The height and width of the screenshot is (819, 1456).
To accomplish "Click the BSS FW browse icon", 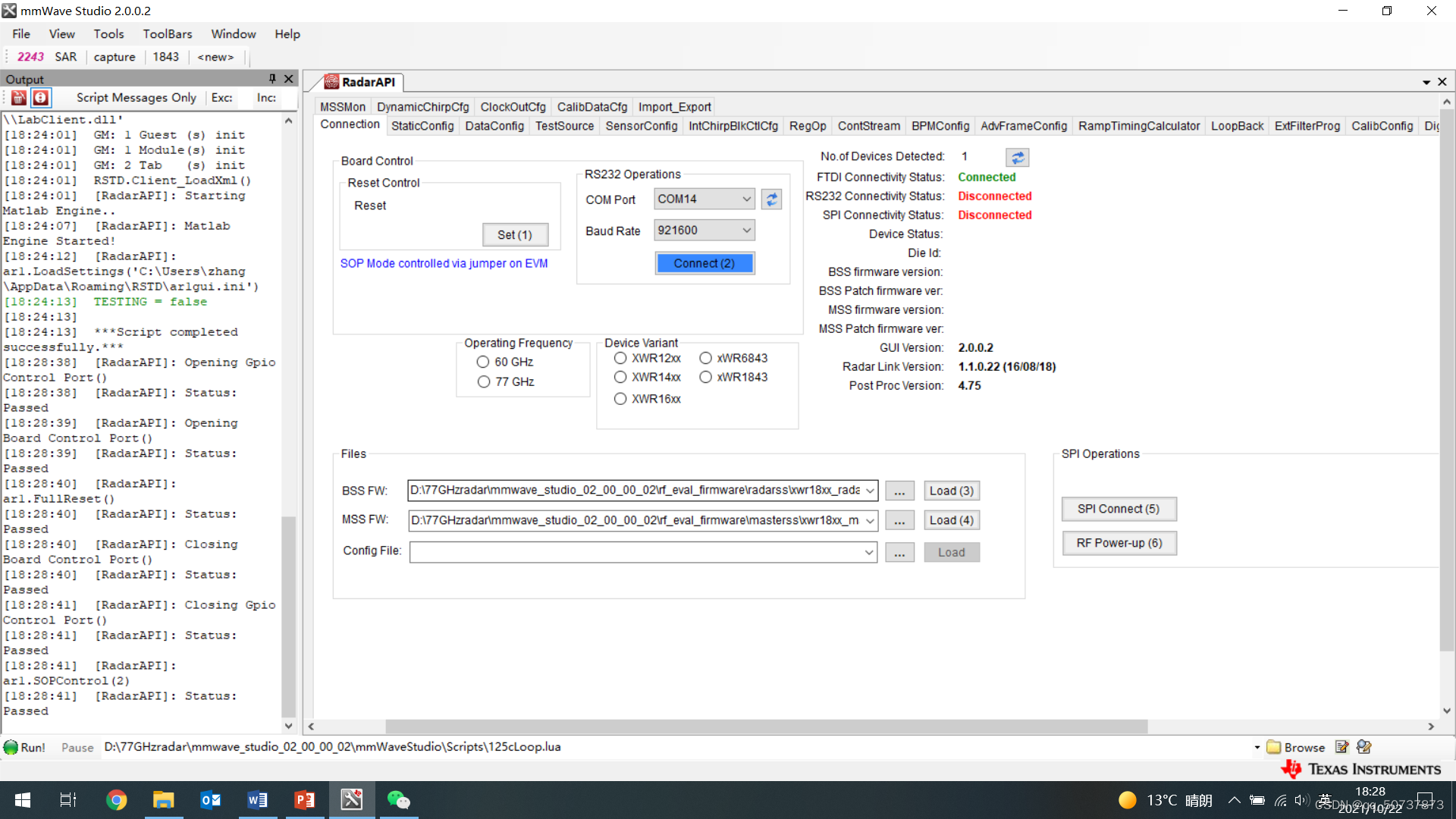I will [898, 490].
